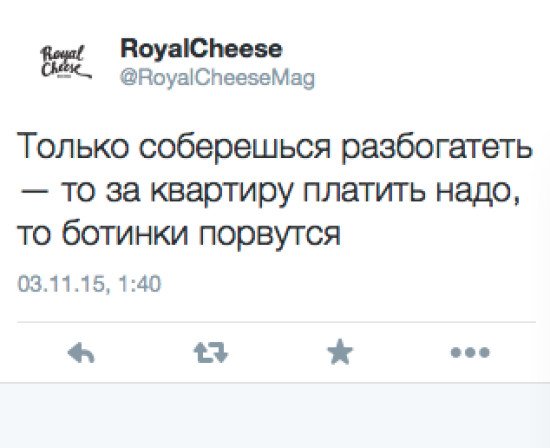Retweet this RoyalCheese tweet
Screen dimensions: 550x448
[x=211, y=352]
